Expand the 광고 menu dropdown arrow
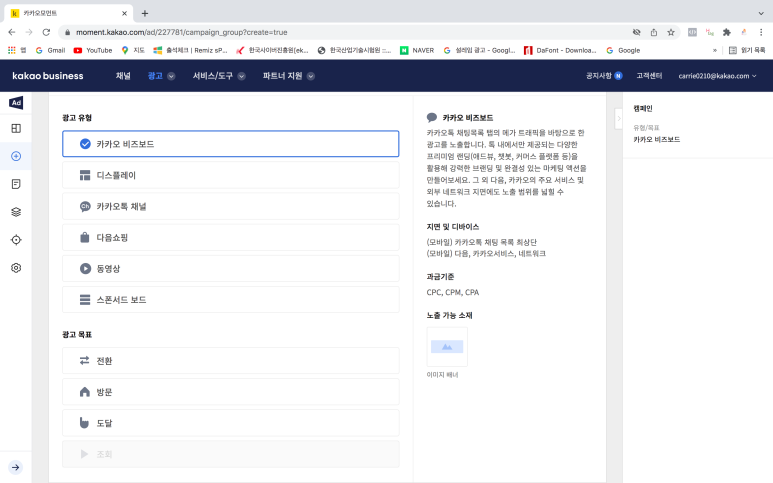 point(171,76)
